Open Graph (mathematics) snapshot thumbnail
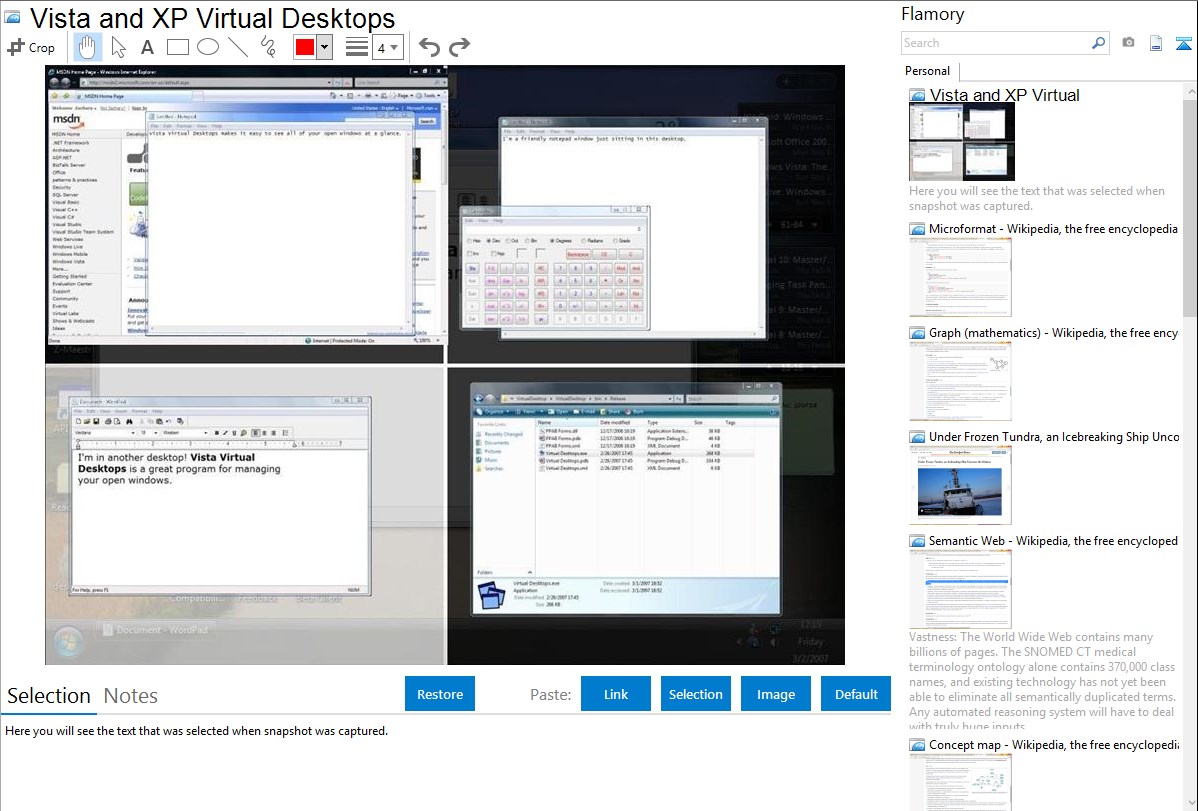Viewport: 1198px width, 811px height. click(x=960, y=381)
